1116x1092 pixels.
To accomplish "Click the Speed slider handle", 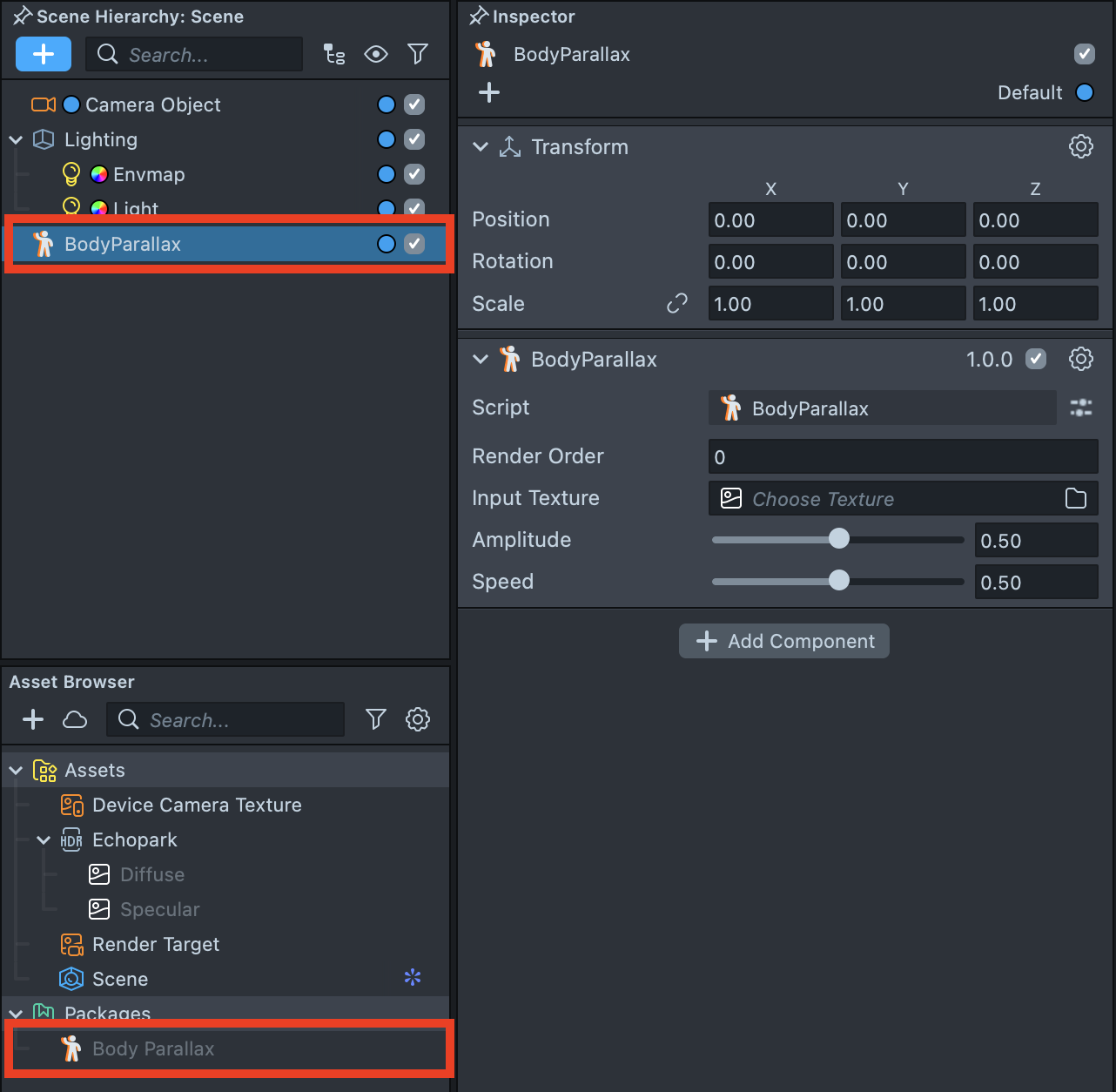I will [x=839, y=580].
